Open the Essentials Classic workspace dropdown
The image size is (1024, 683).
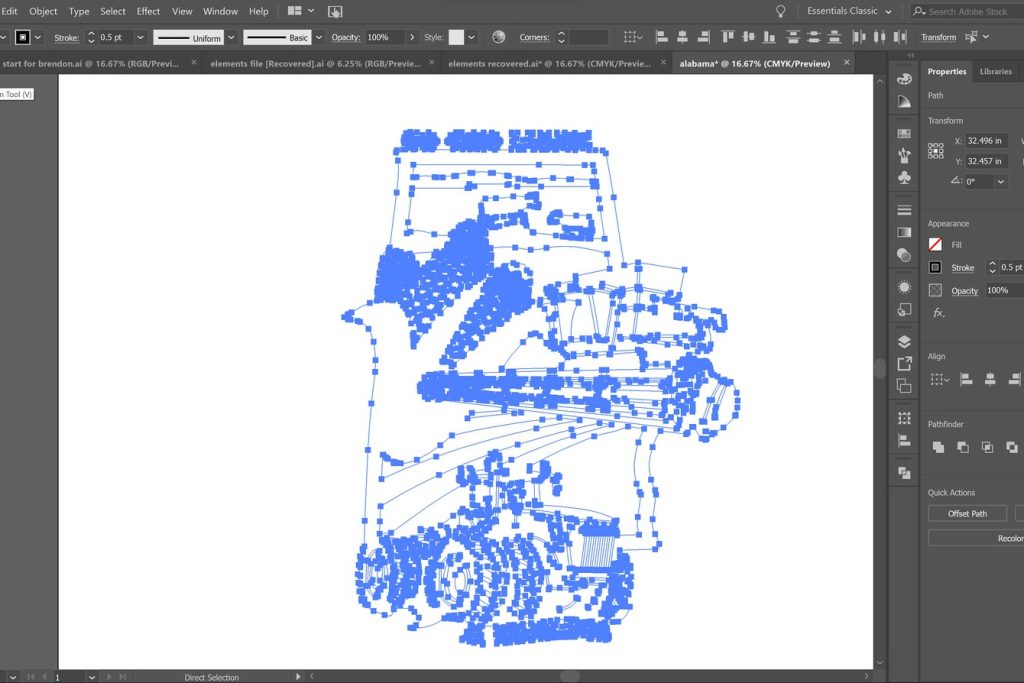pyautogui.click(x=849, y=11)
